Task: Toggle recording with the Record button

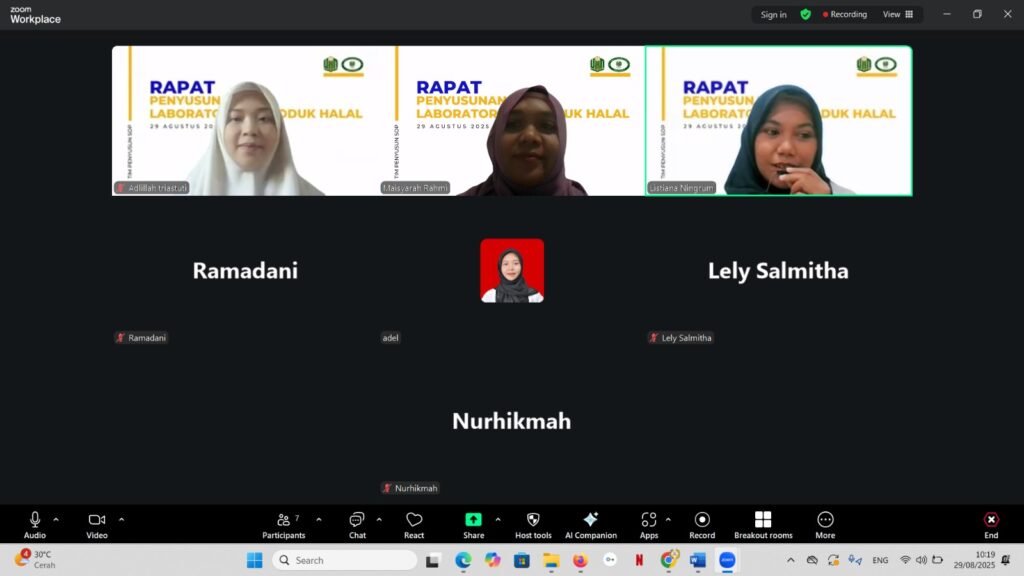Action: point(702,524)
